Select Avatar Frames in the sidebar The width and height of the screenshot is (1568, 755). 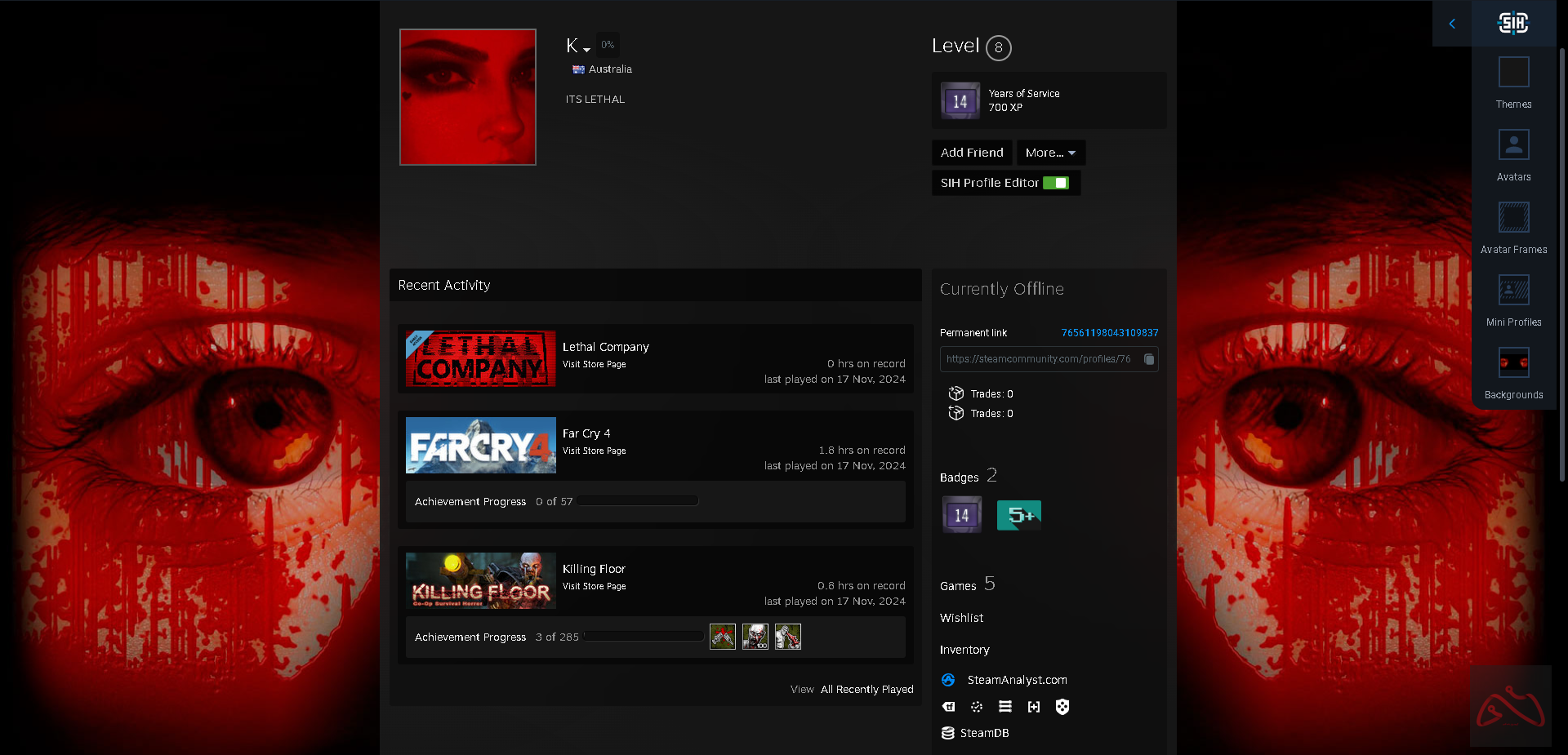1513,227
